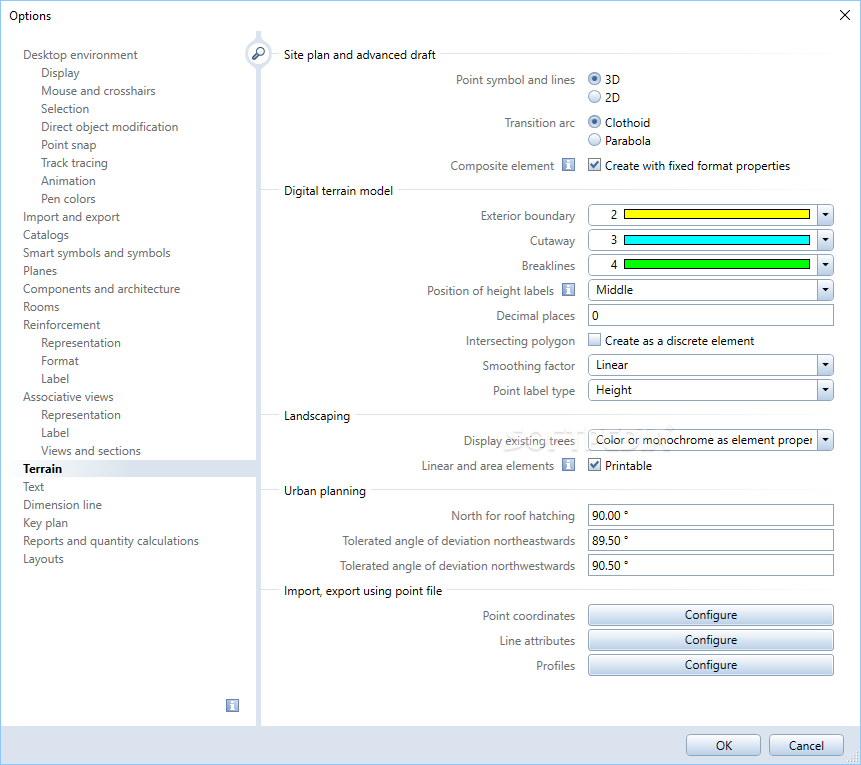Open info icon beside Composite element

click(568, 165)
